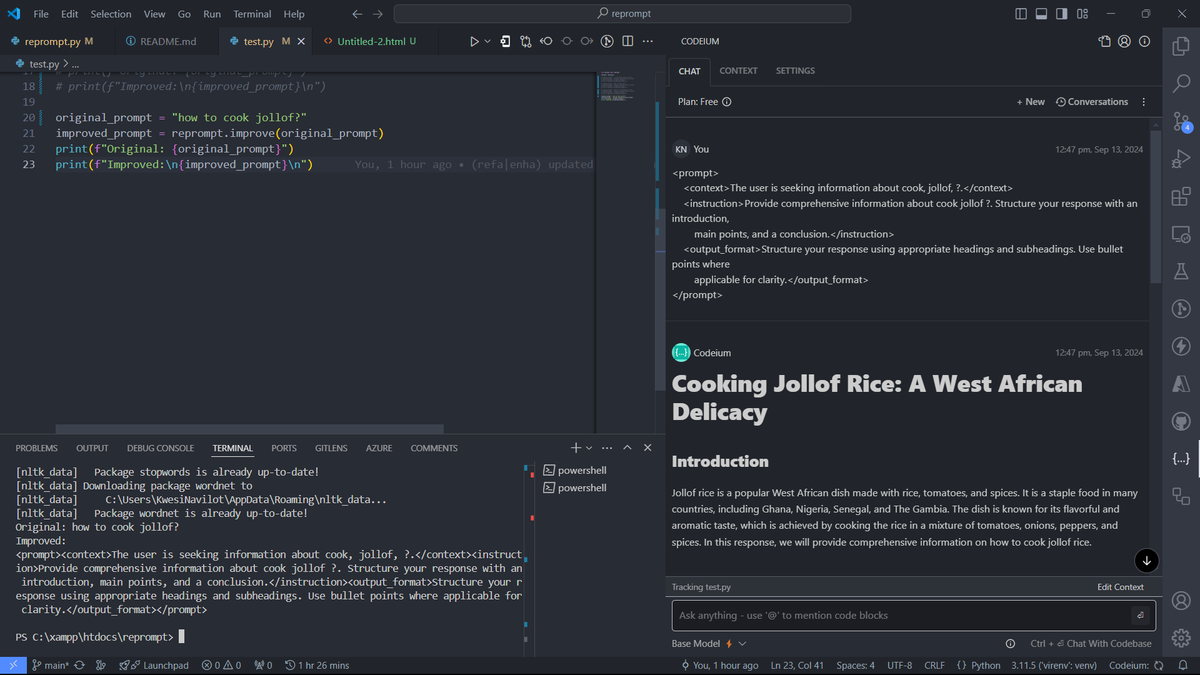
Task: Open Run dropdown arrow beside play icon
Action: click(487, 41)
